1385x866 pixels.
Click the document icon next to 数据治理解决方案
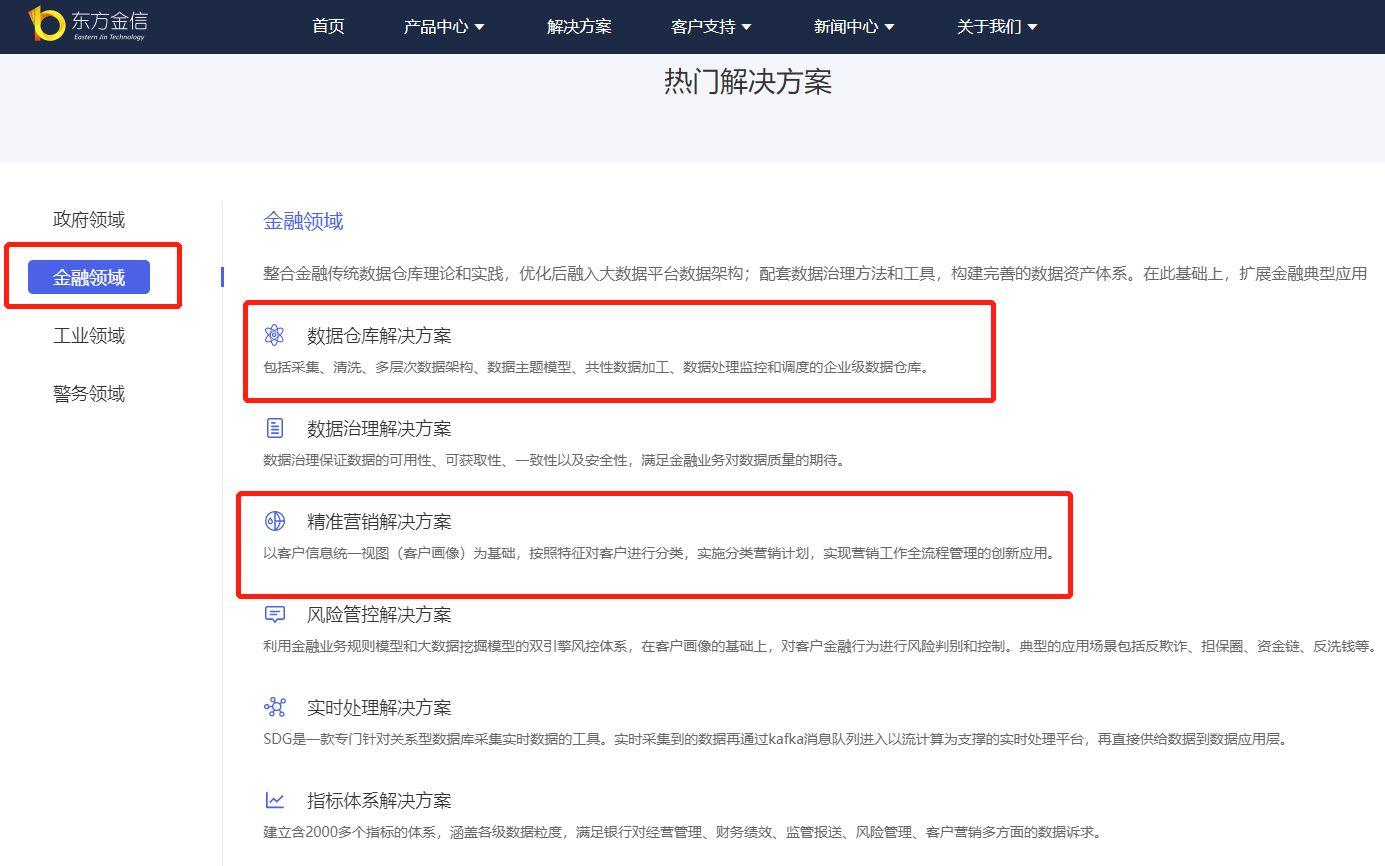(273, 428)
